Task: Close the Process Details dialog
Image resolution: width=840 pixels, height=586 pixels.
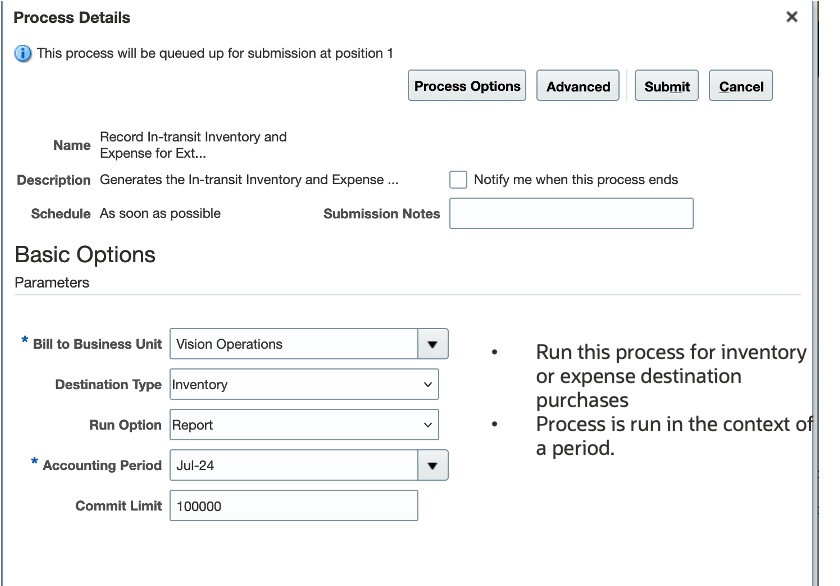Action: [792, 17]
